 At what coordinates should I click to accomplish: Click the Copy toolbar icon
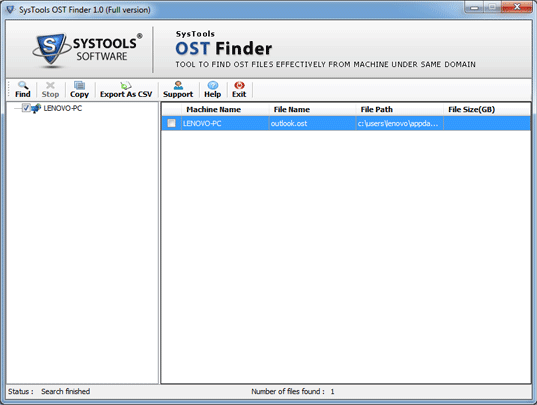pos(79,90)
